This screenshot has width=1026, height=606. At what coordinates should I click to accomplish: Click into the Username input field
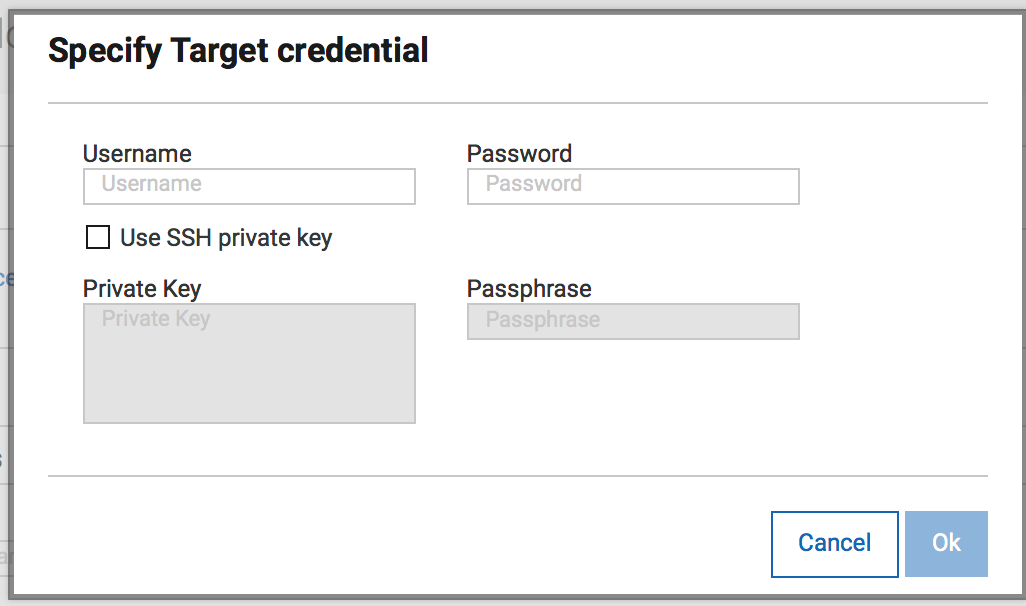tap(249, 186)
